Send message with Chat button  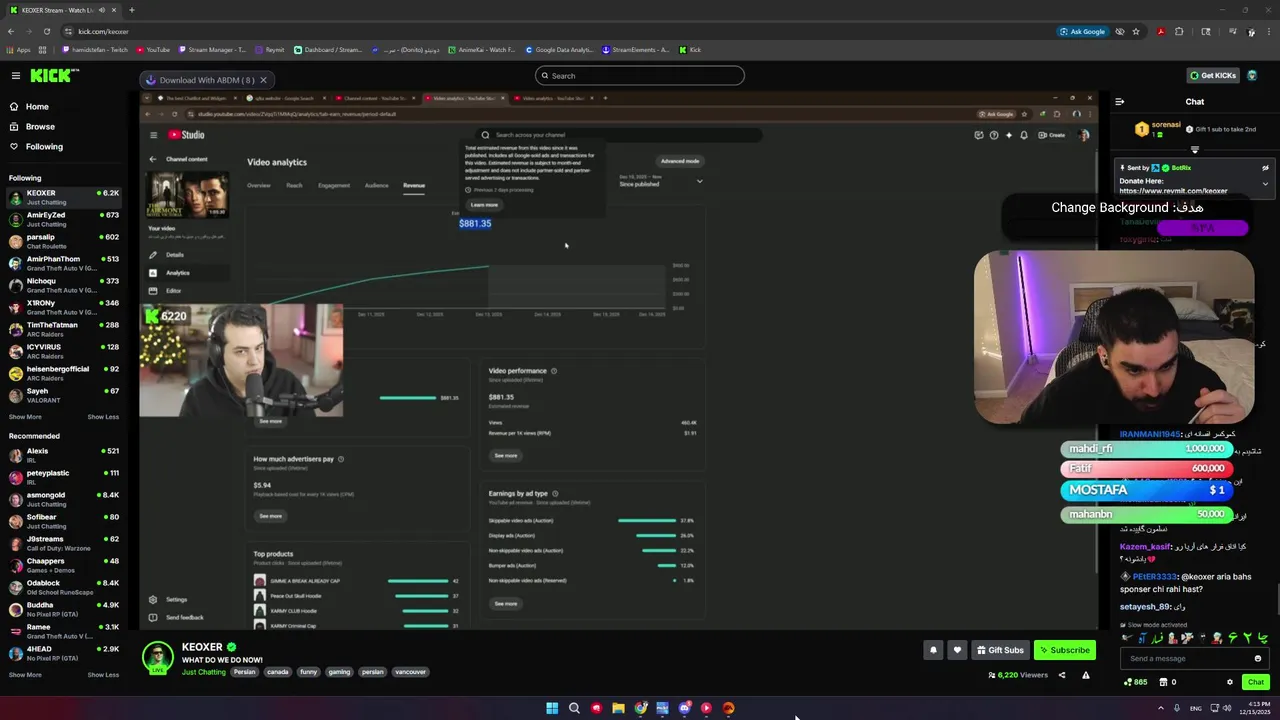tap(1256, 682)
